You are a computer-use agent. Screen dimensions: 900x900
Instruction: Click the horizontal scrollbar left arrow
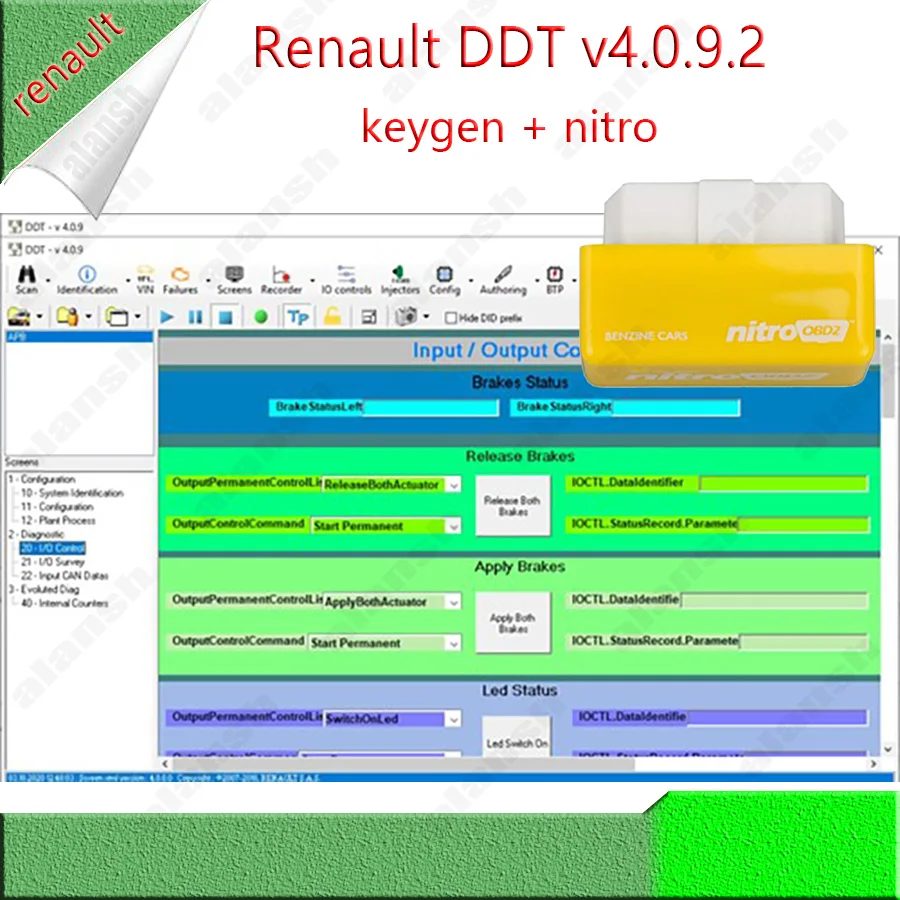pyautogui.click(x=165, y=764)
